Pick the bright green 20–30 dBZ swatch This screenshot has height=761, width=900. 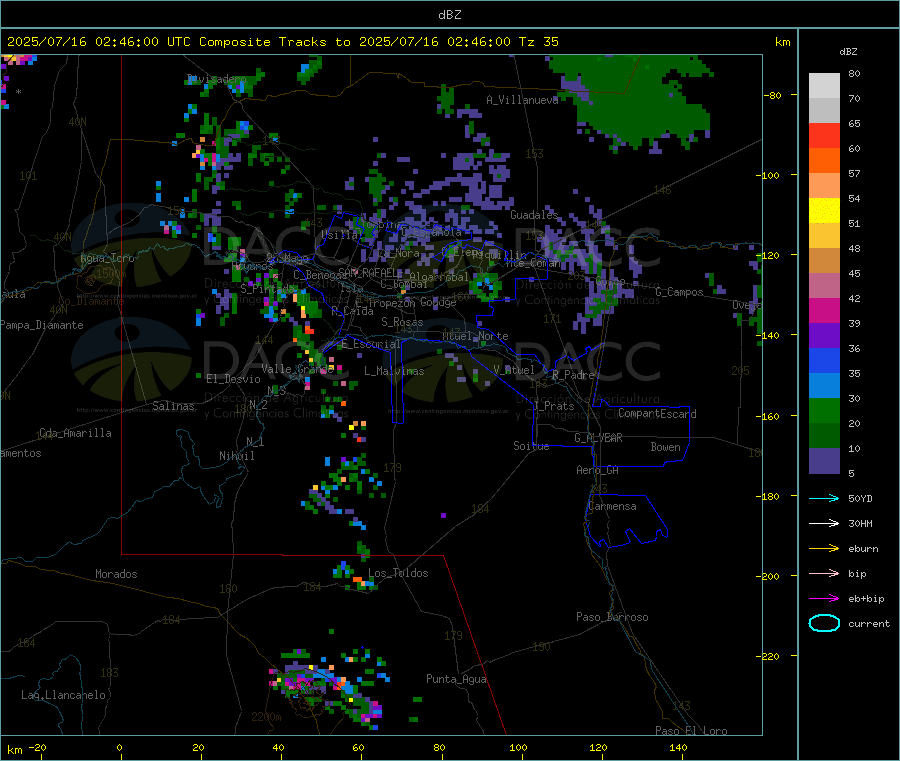coord(824,411)
